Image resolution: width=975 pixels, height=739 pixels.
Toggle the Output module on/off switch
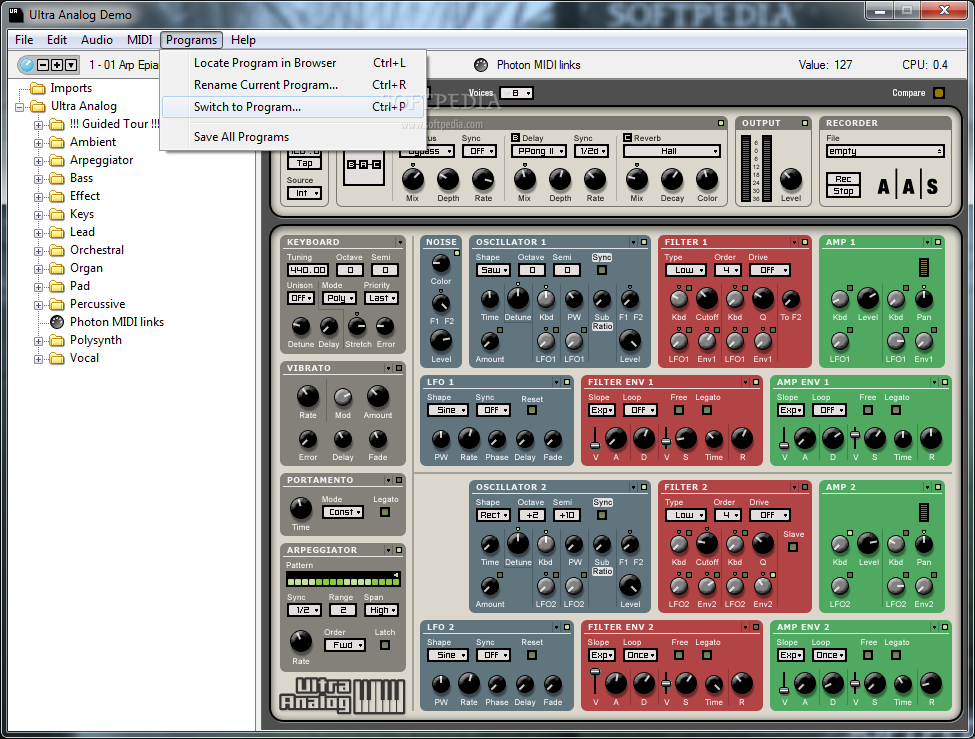(805, 123)
